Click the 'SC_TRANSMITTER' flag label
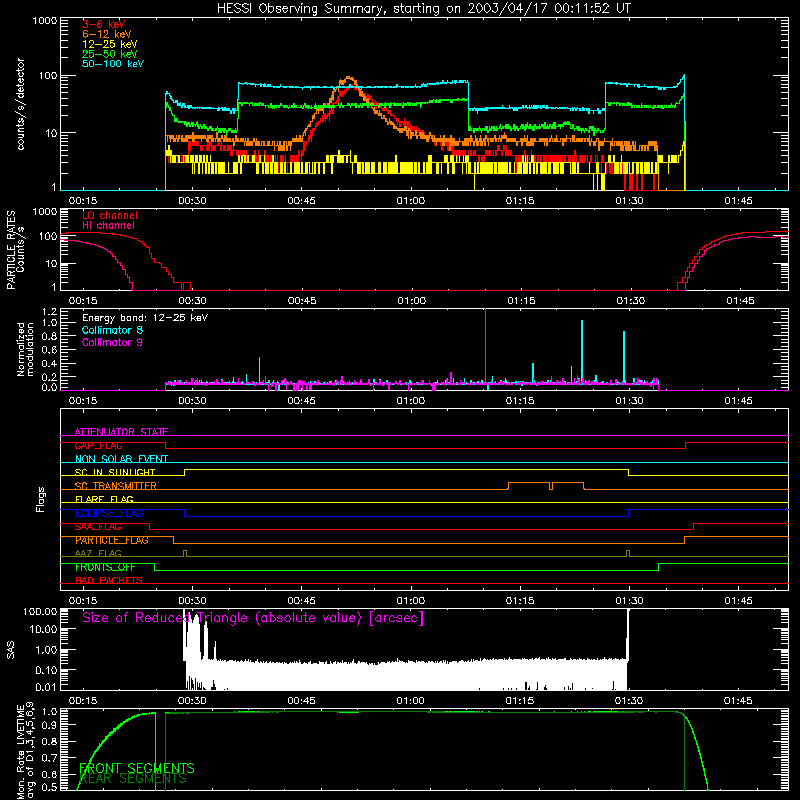 116,486
